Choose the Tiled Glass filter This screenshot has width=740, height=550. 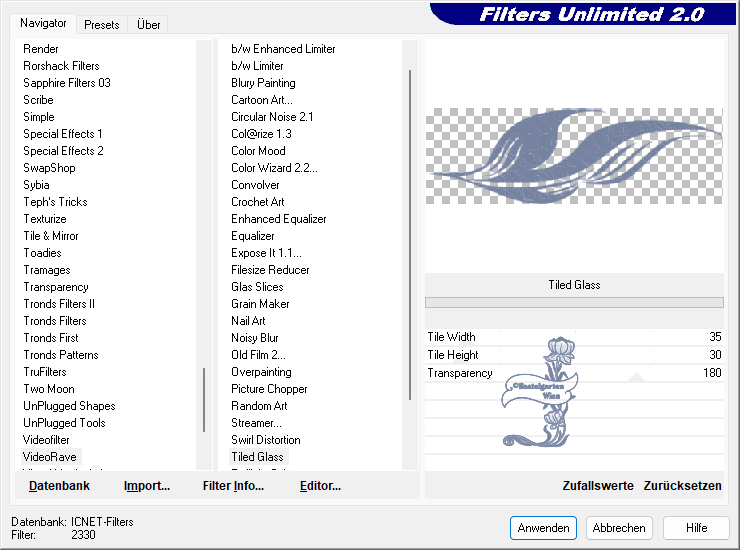click(x=257, y=457)
